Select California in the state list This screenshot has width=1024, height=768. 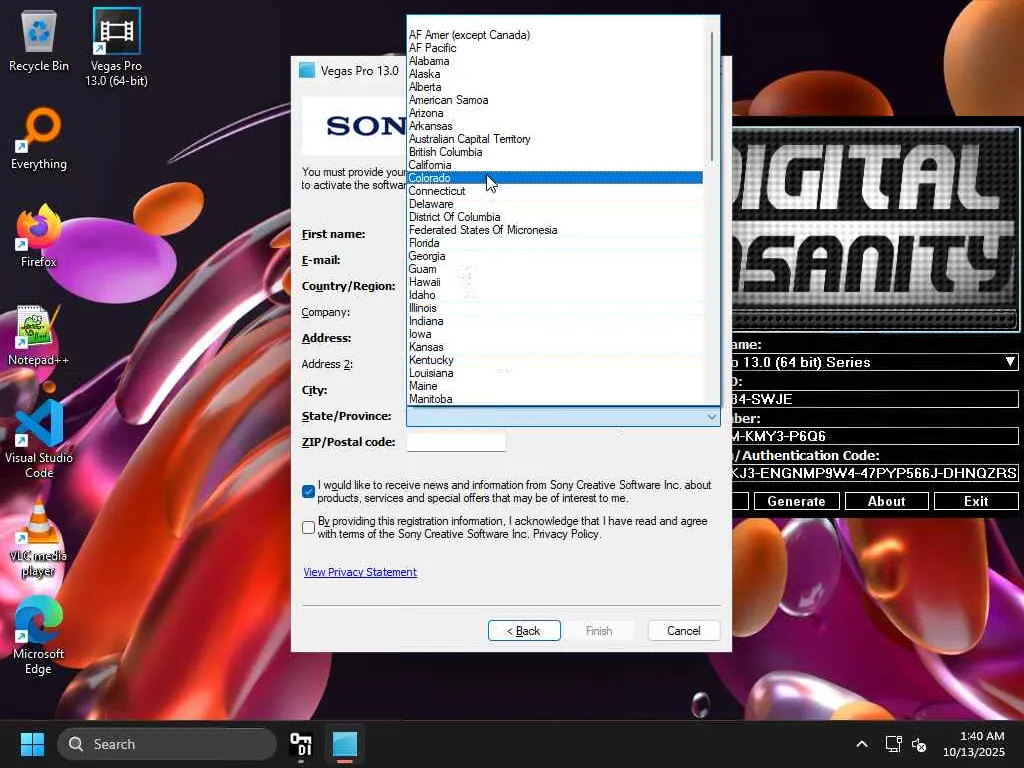(x=554, y=165)
